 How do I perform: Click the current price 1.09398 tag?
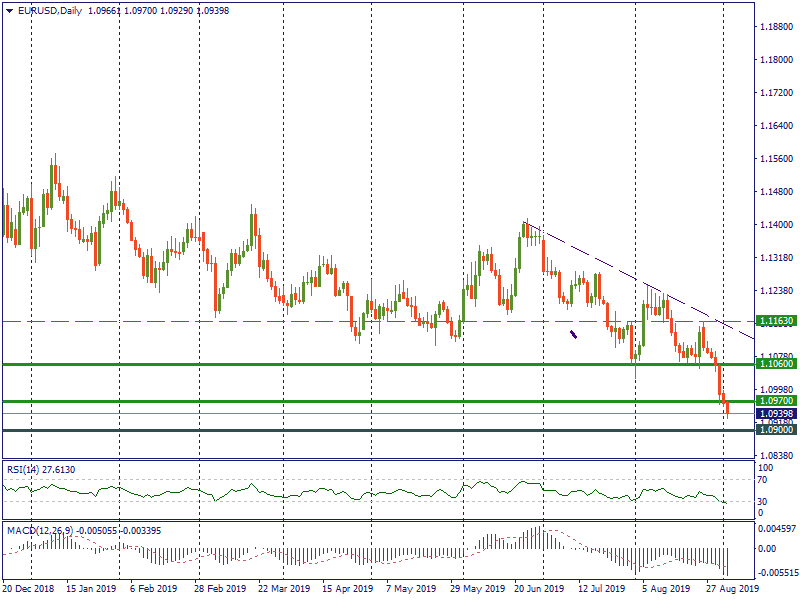point(776,413)
